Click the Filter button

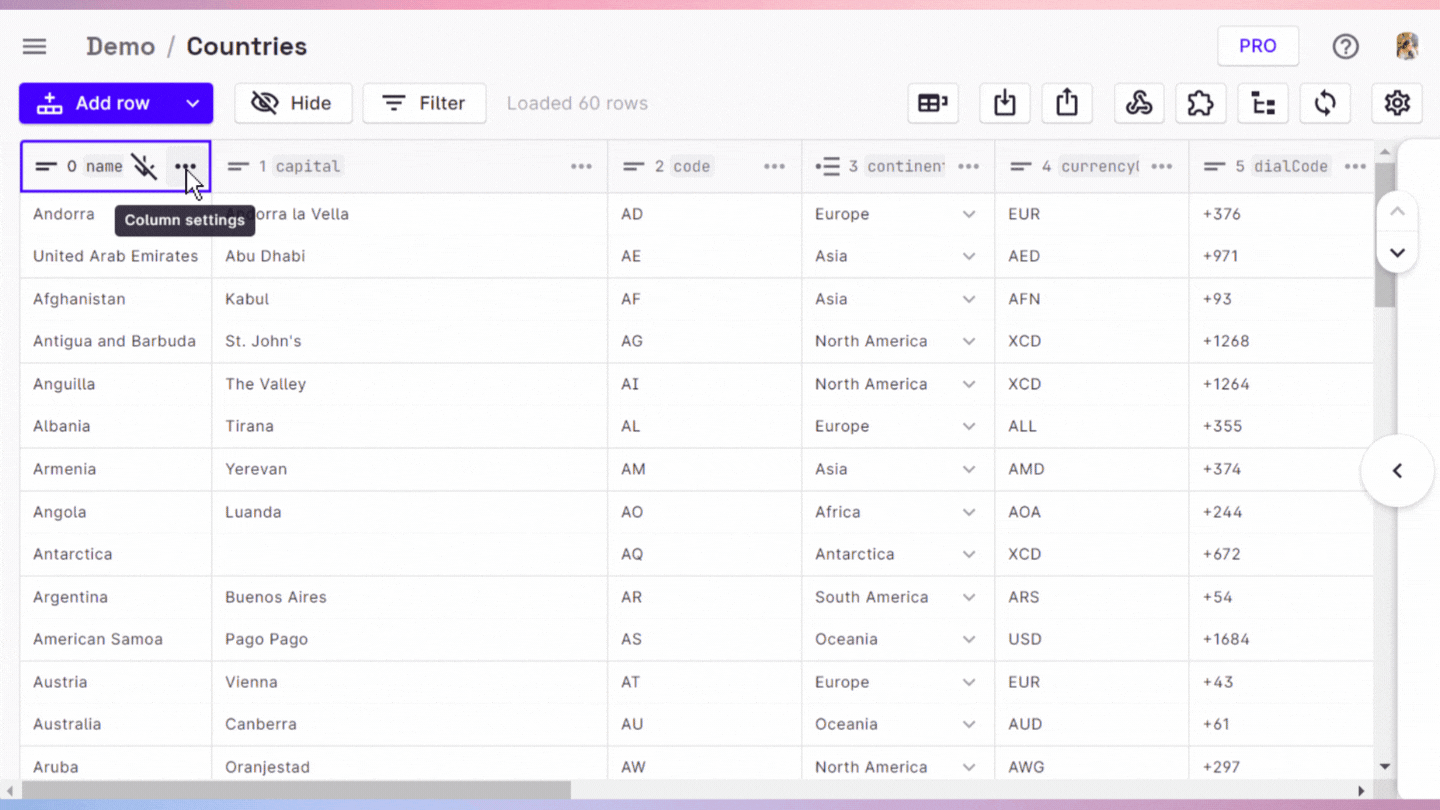(x=424, y=103)
